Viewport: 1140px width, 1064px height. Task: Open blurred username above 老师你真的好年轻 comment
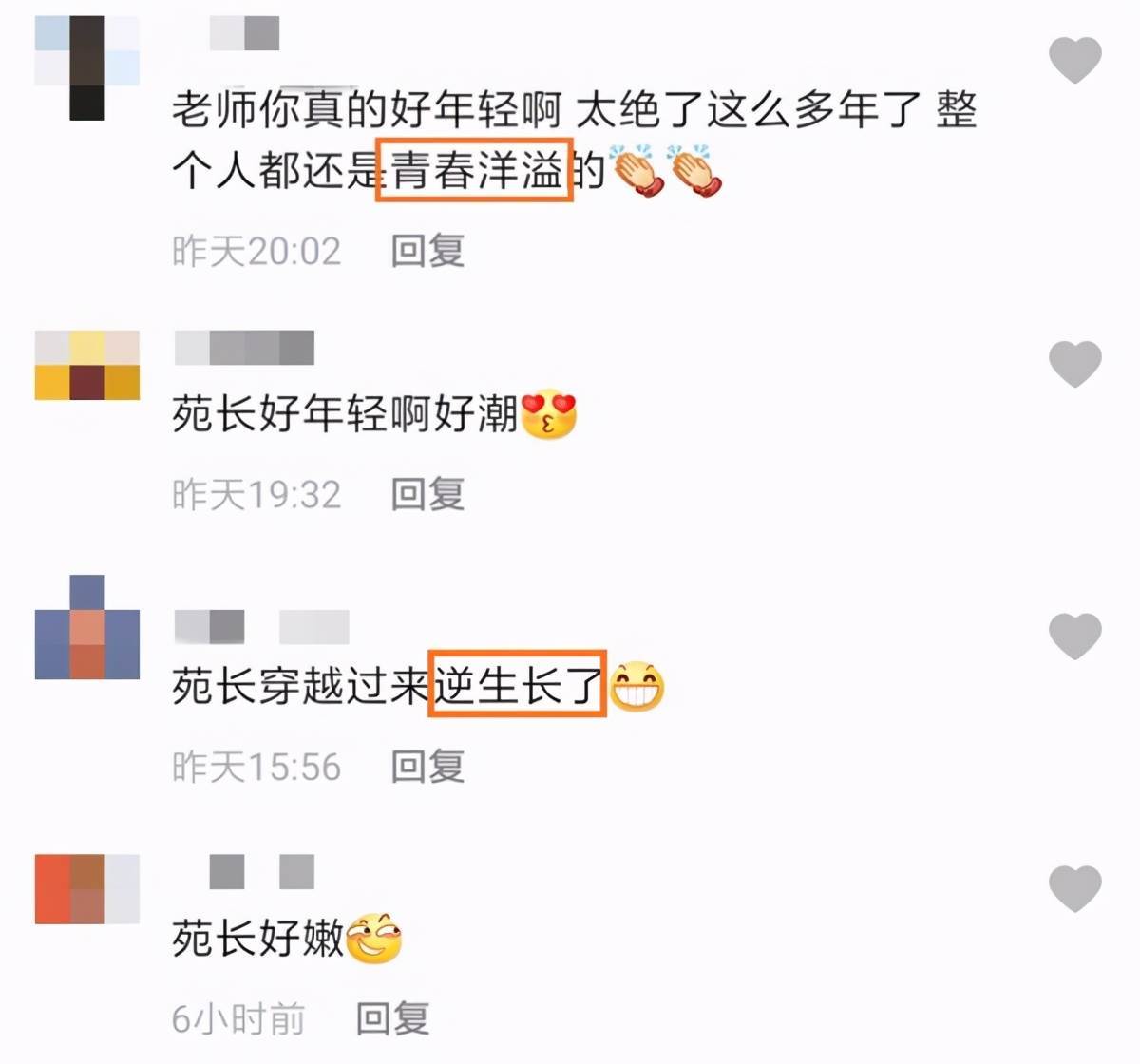click(x=244, y=34)
